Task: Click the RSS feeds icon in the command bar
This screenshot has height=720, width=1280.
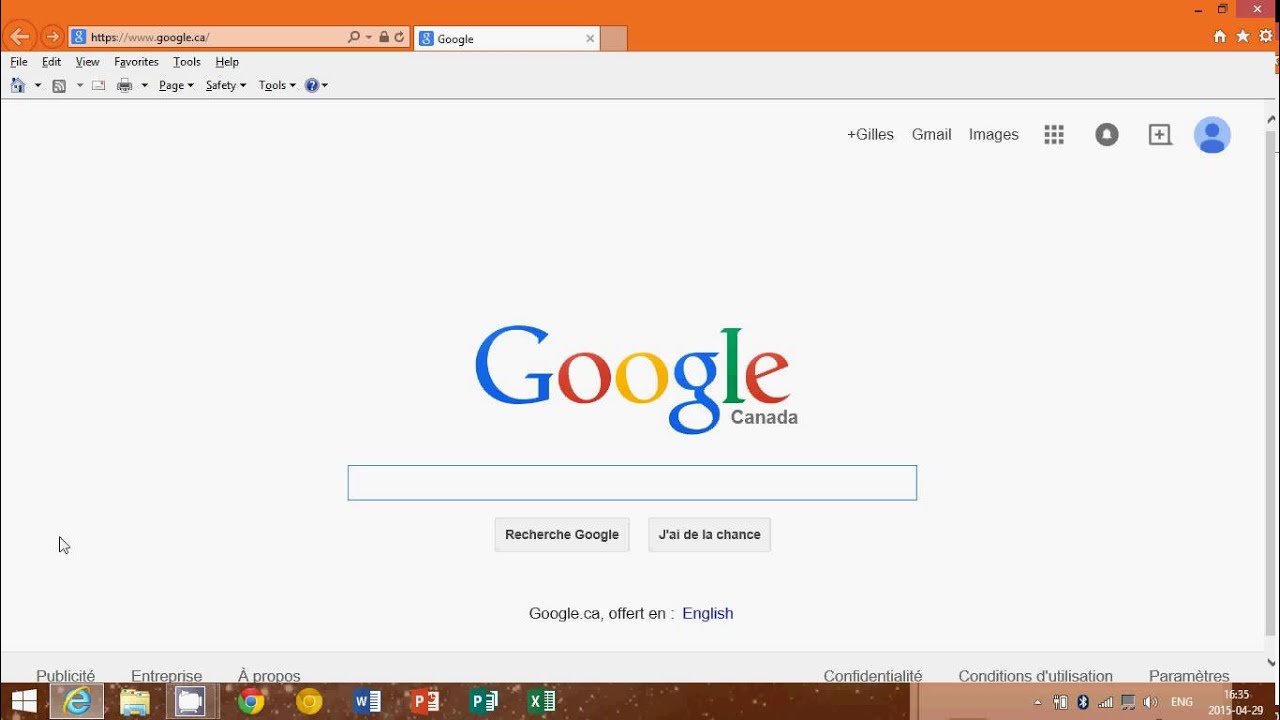Action: 59,85
